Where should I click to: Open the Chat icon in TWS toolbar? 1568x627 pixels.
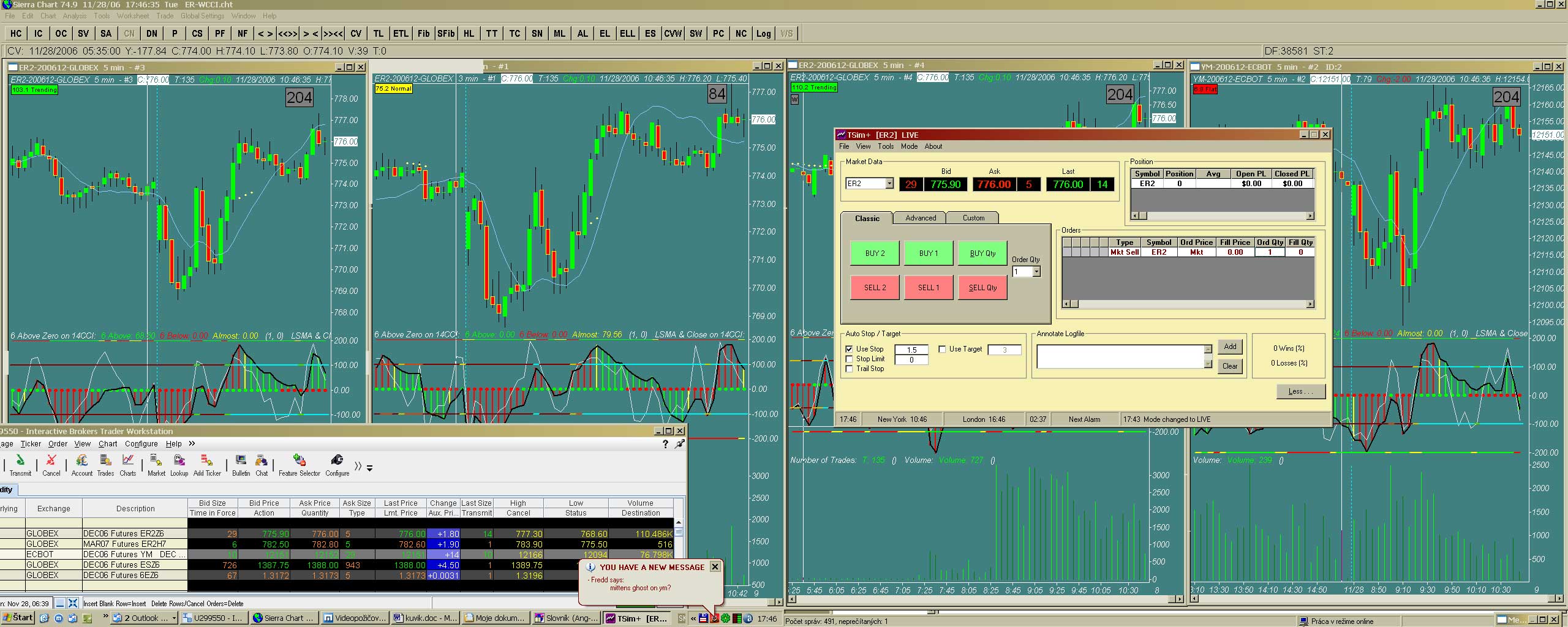click(x=262, y=461)
